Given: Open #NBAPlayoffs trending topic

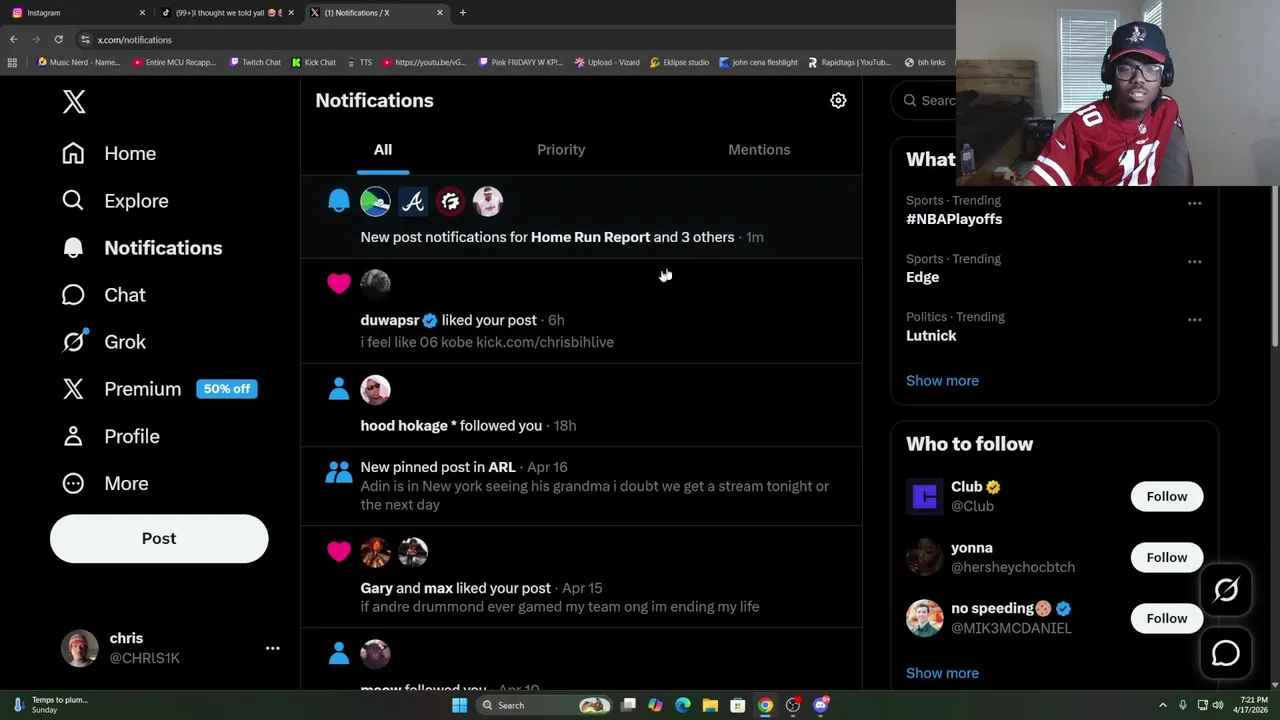Looking at the screenshot, I should (954, 219).
